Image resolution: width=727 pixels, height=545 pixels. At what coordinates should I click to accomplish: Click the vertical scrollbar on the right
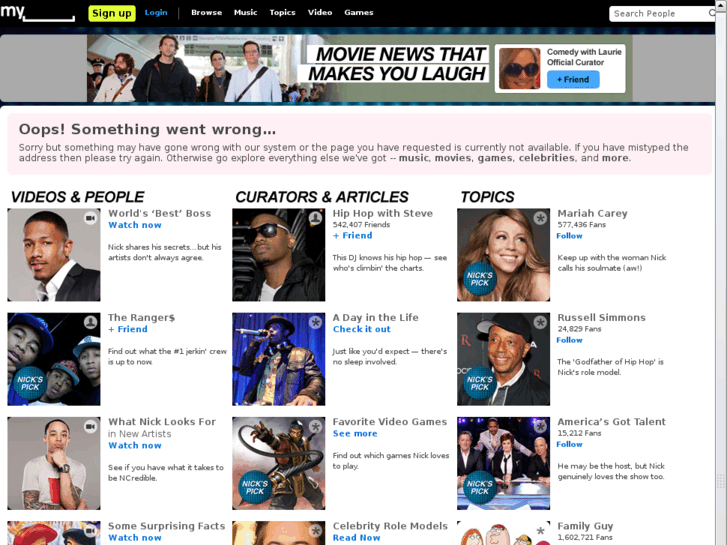point(721,272)
